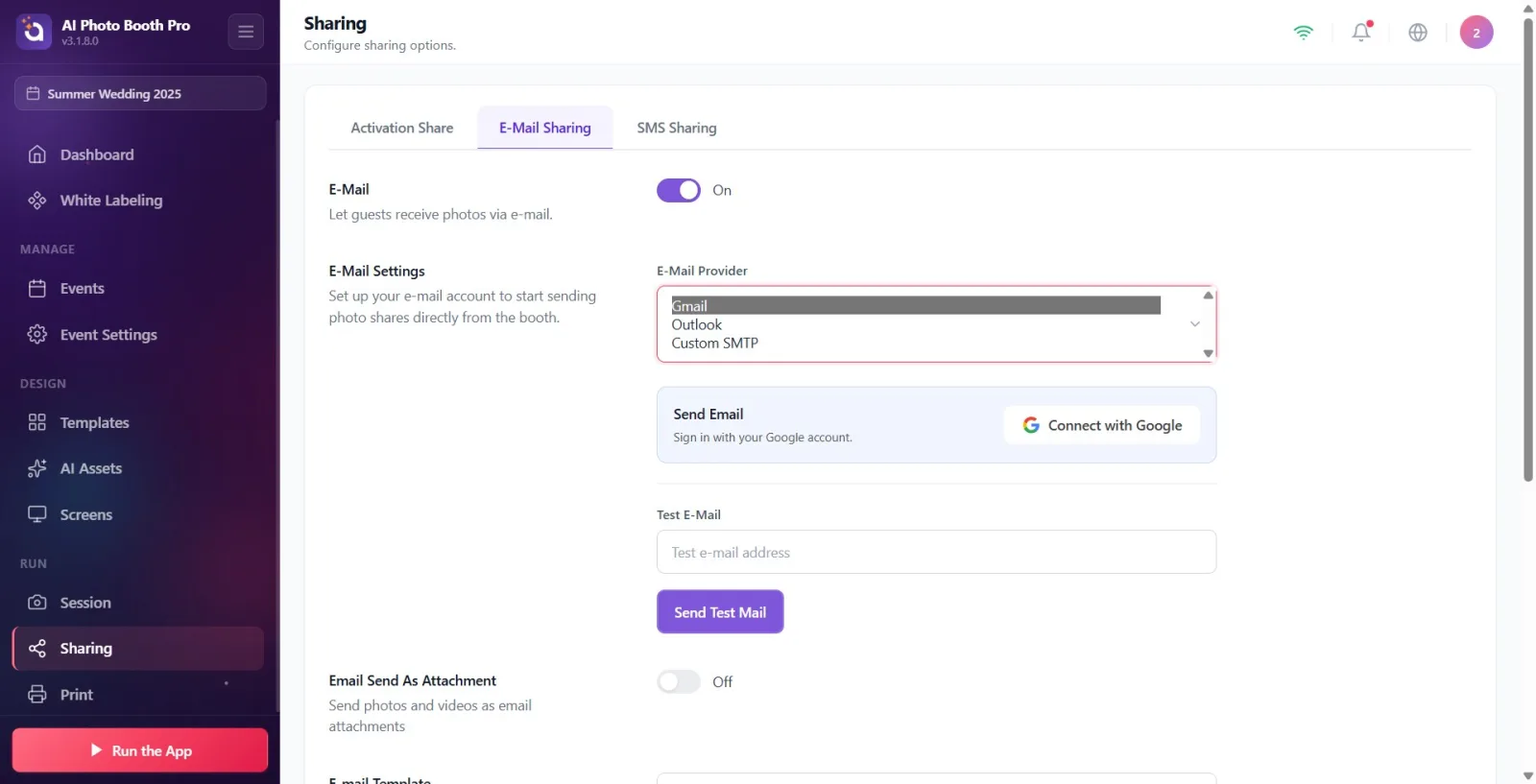Go to Session in the Run group
1536x784 pixels.
click(138, 603)
